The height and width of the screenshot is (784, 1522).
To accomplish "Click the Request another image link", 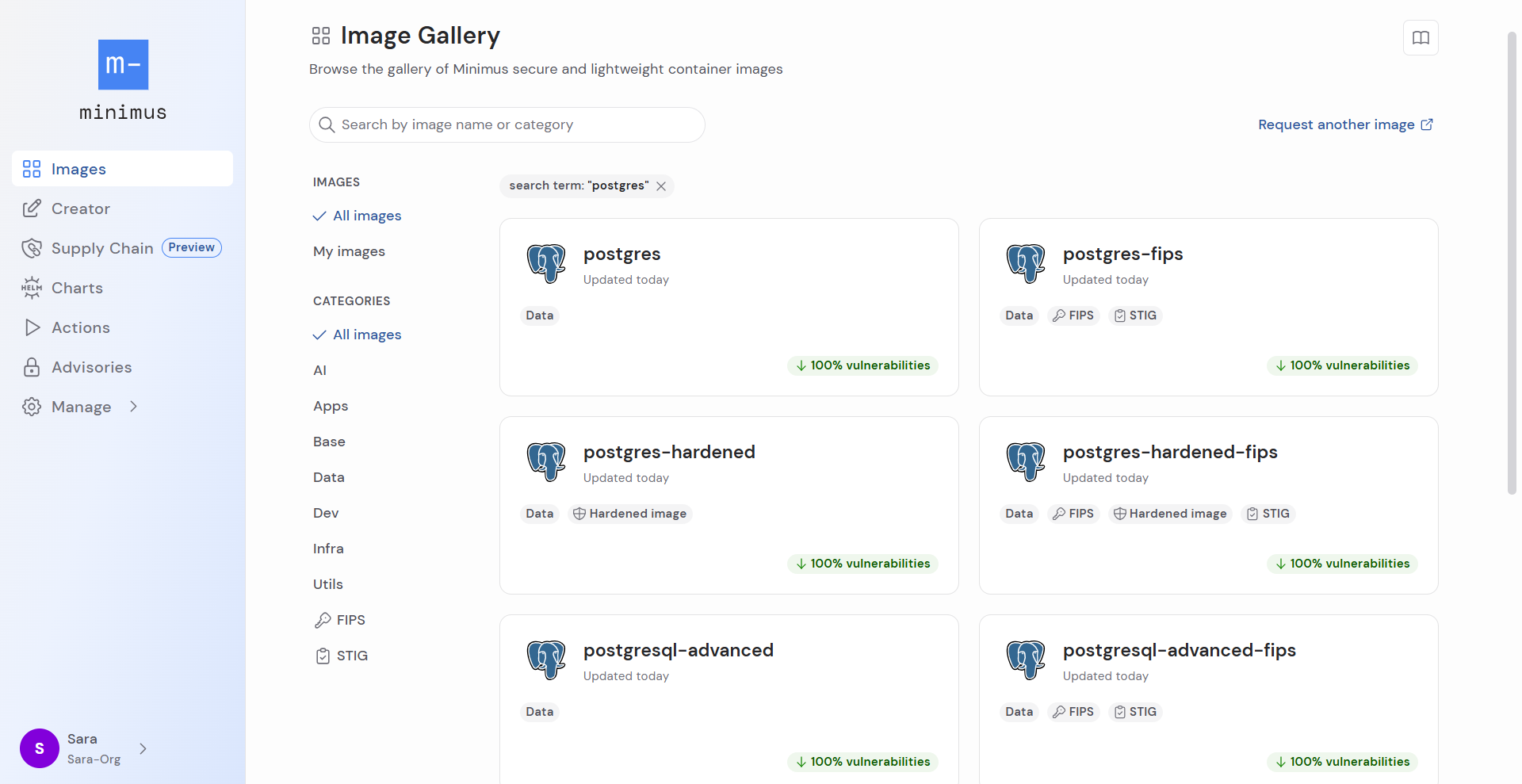I will pyautogui.click(x=1336, y=124).
